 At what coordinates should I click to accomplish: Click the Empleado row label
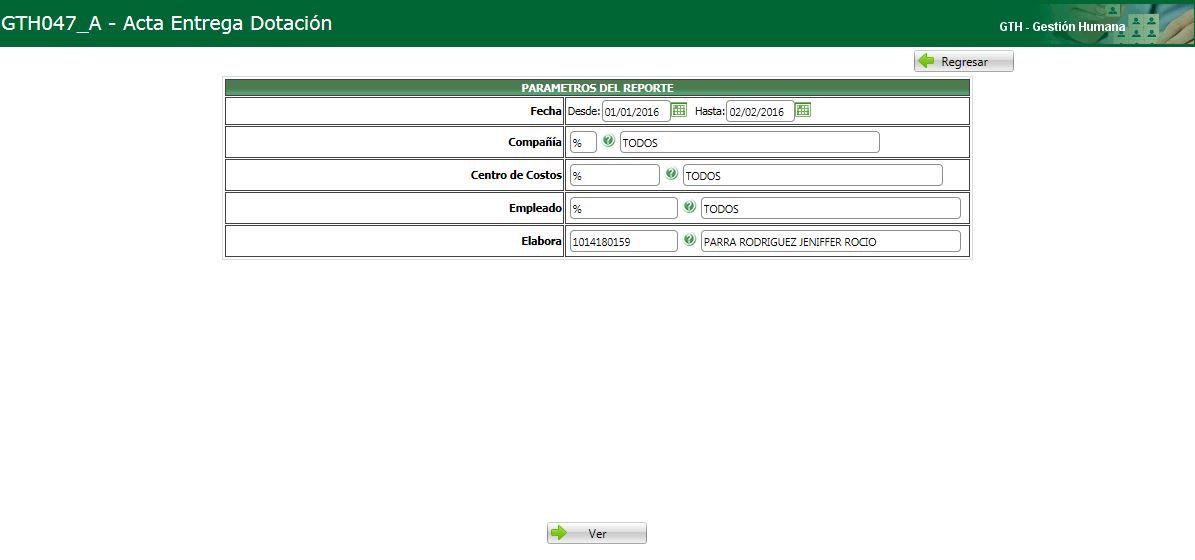click(536, 208)
